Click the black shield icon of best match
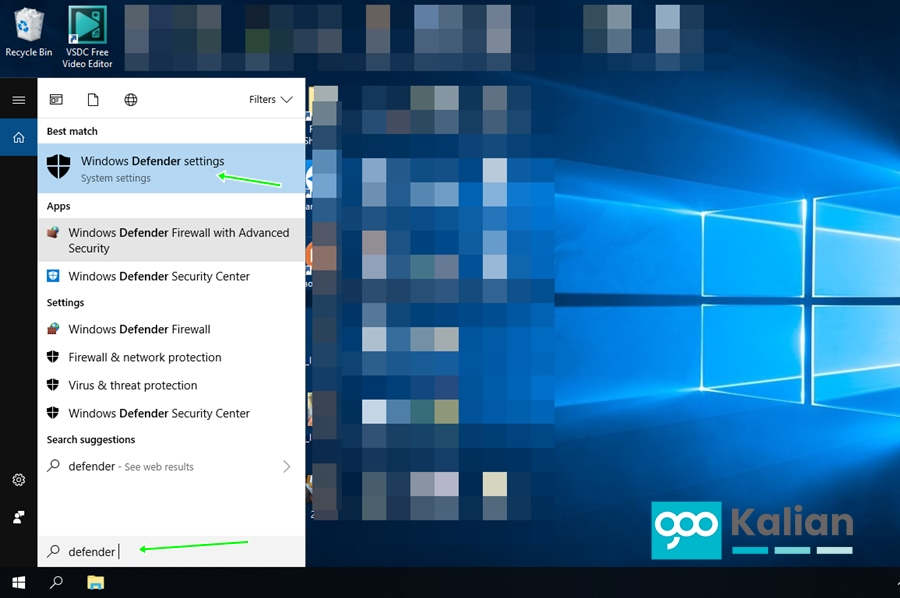Viewport: 900px width, 598px height. click(59, 166)
